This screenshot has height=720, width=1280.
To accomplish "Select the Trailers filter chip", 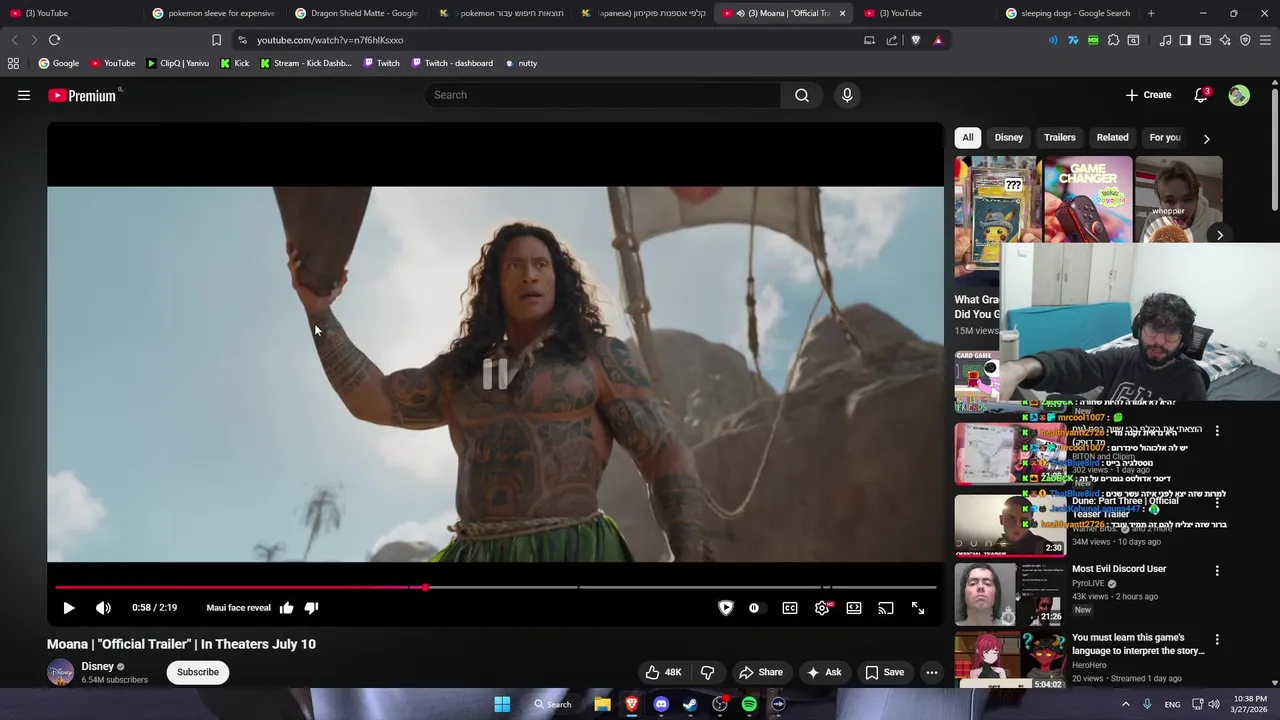I will point(1060,138).
